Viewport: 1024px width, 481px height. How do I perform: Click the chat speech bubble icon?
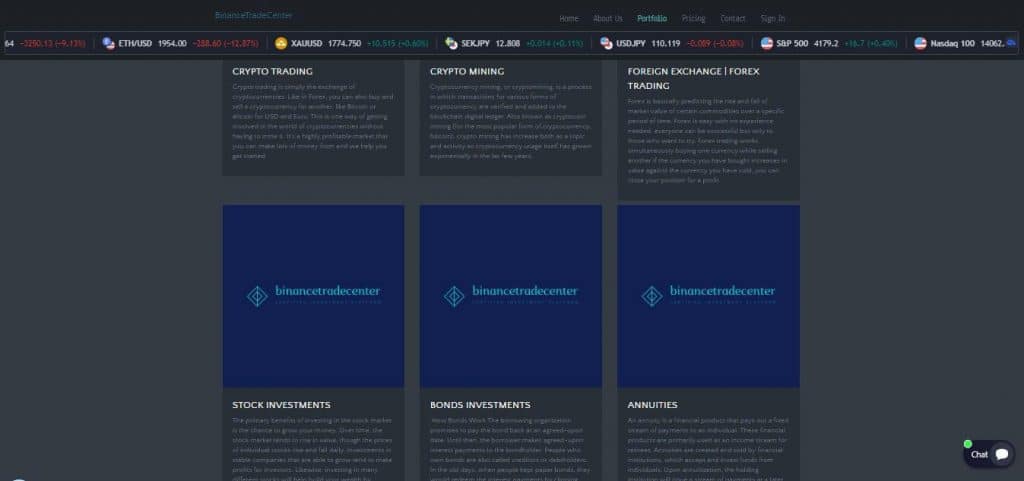pyautogui.click(x=1002, y=454)
